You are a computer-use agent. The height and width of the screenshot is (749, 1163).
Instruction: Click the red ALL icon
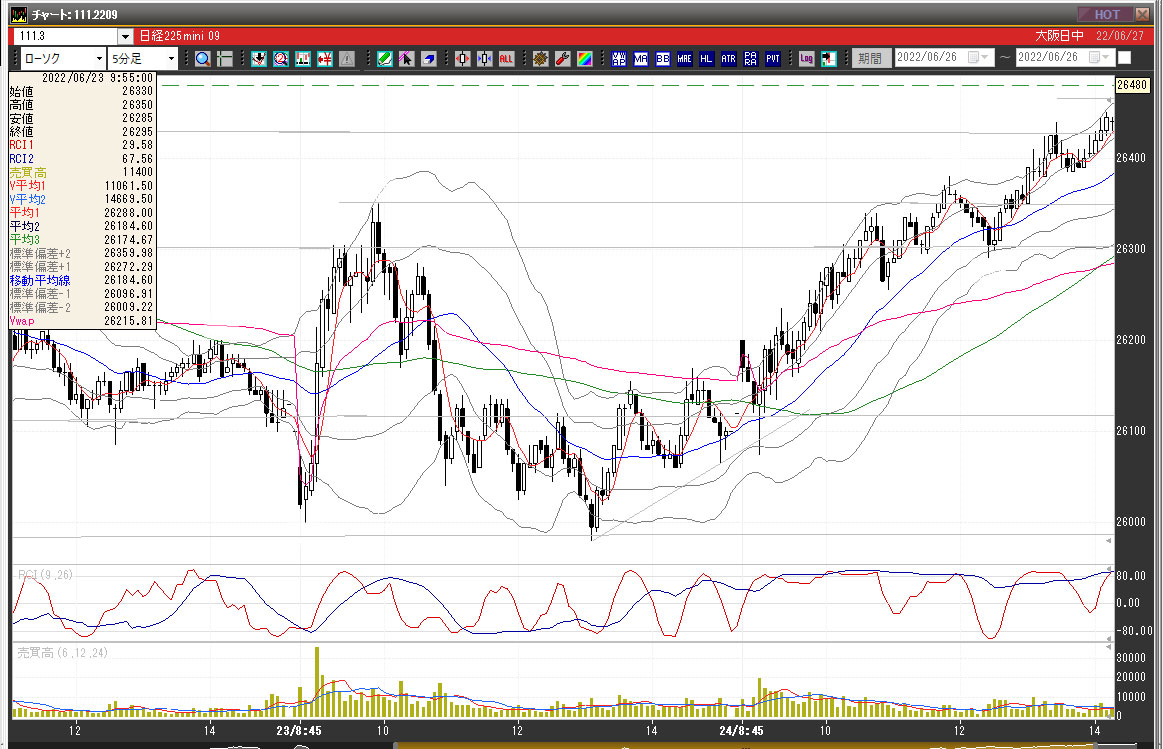[507, 59]
